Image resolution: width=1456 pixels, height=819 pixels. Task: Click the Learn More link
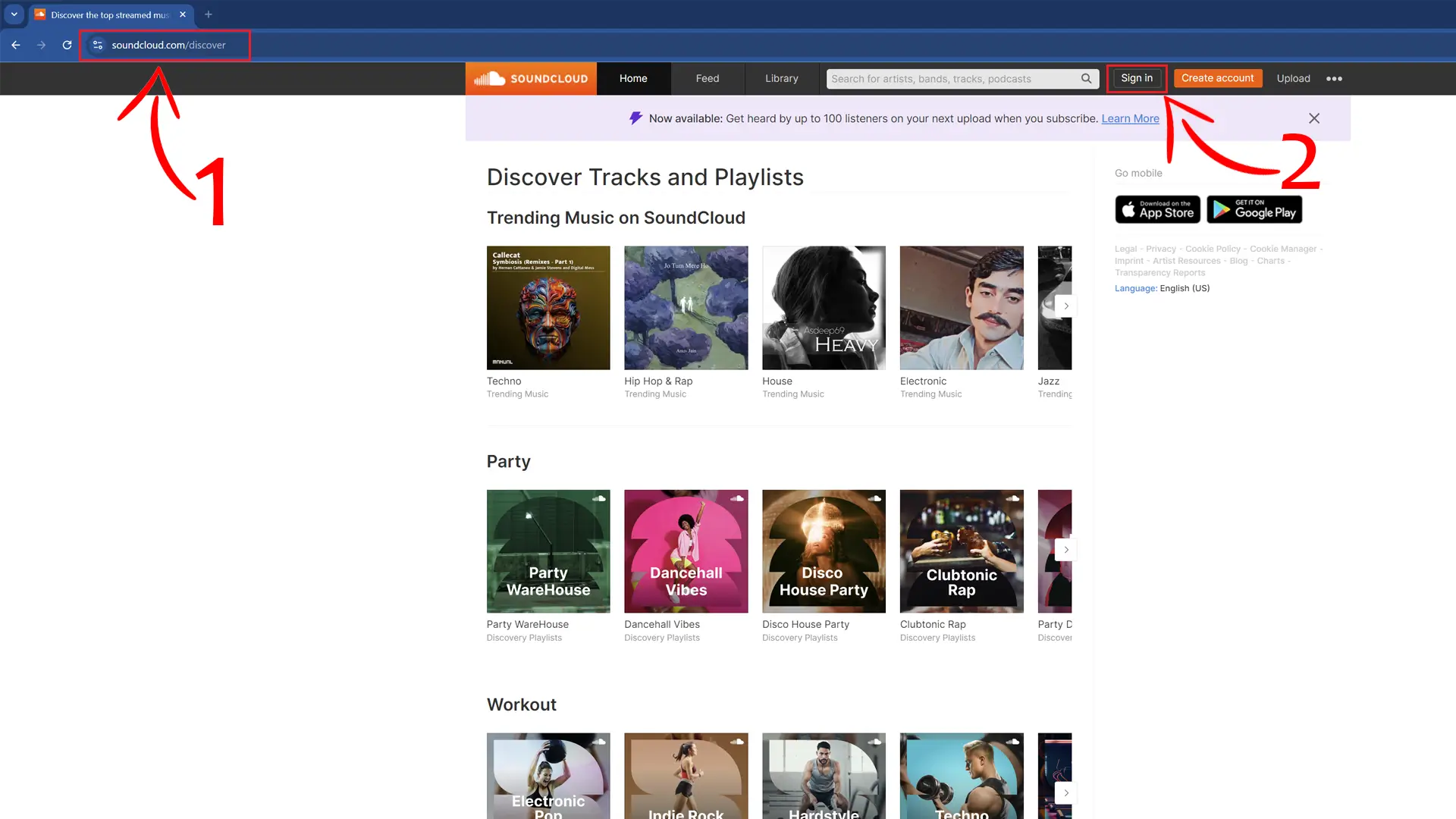(1130, 119)
